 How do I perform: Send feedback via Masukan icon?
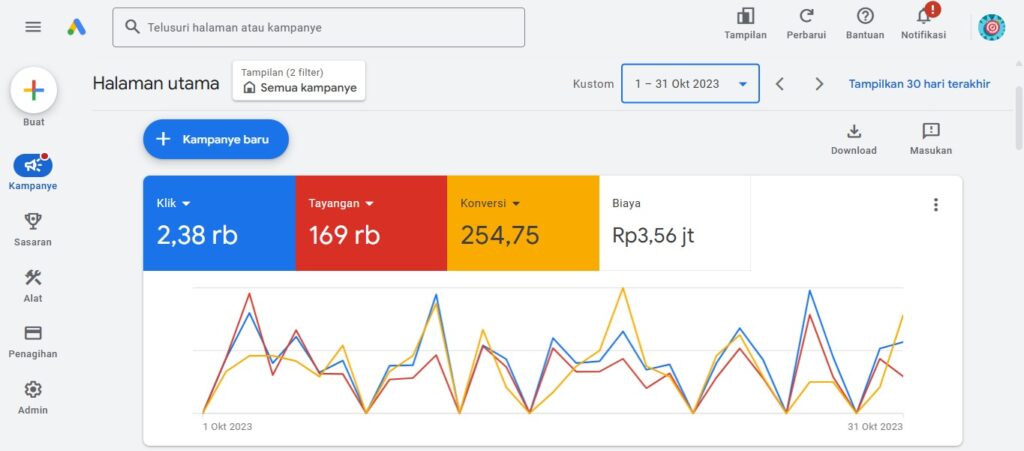[x=930, y=131]
